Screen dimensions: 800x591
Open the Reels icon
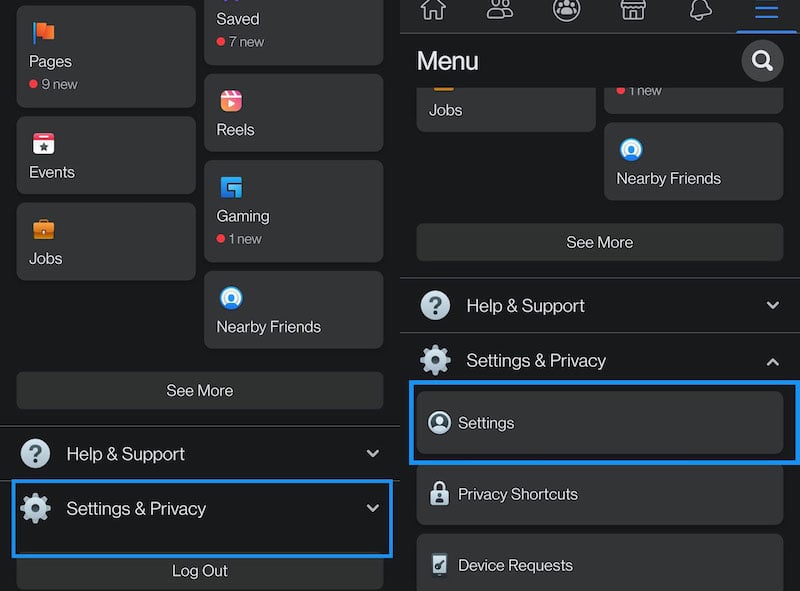231,101
